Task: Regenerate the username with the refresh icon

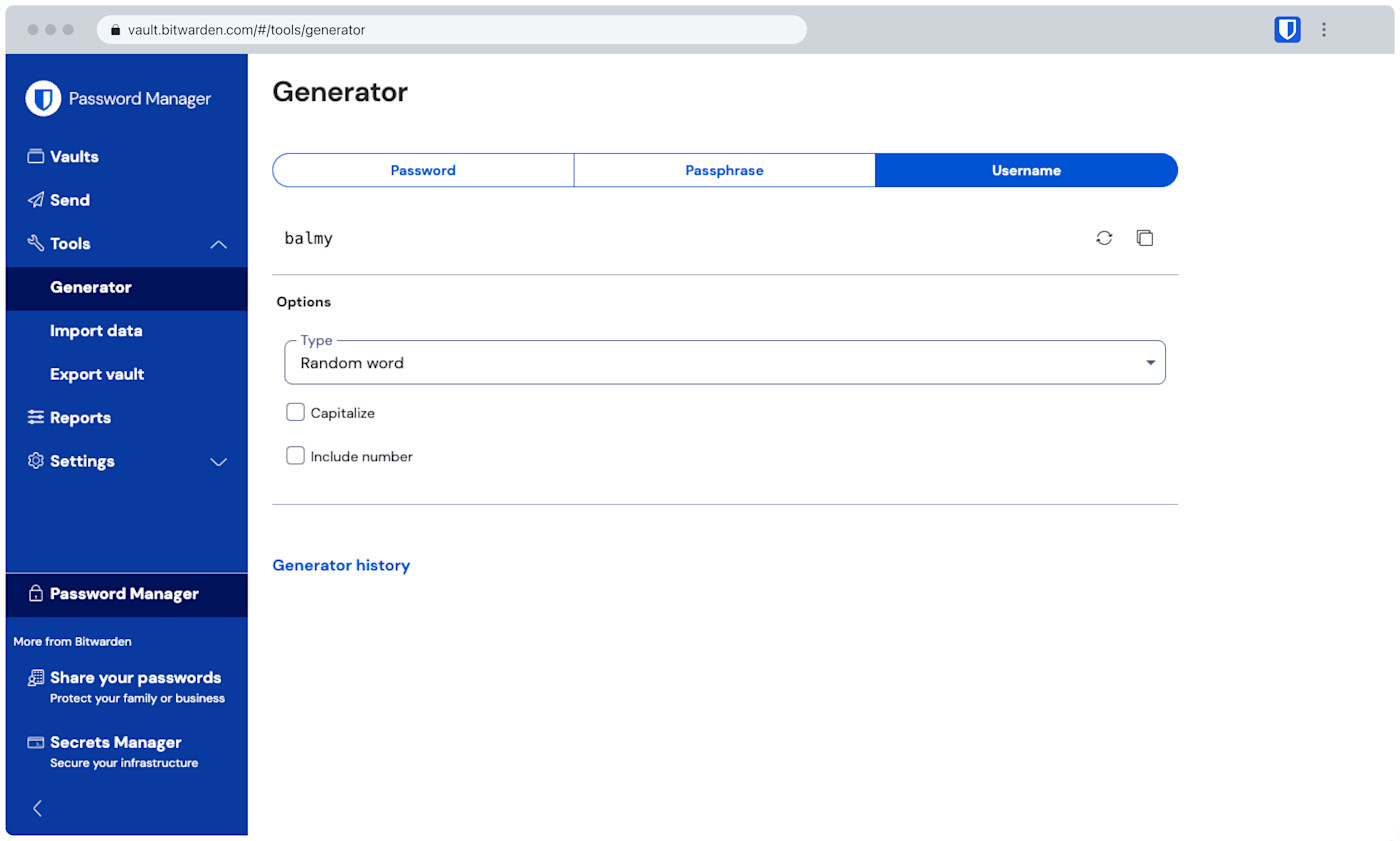Action: (1103, 237)
